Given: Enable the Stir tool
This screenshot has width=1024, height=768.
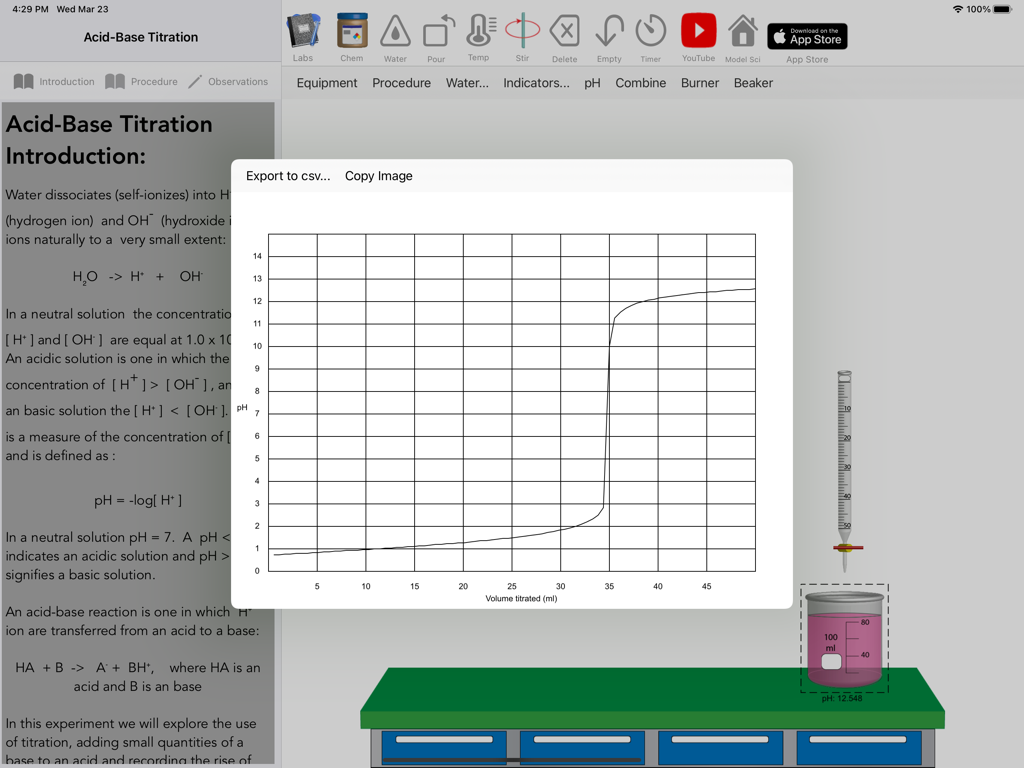Looking at the screenshot, I should [522, 35].
